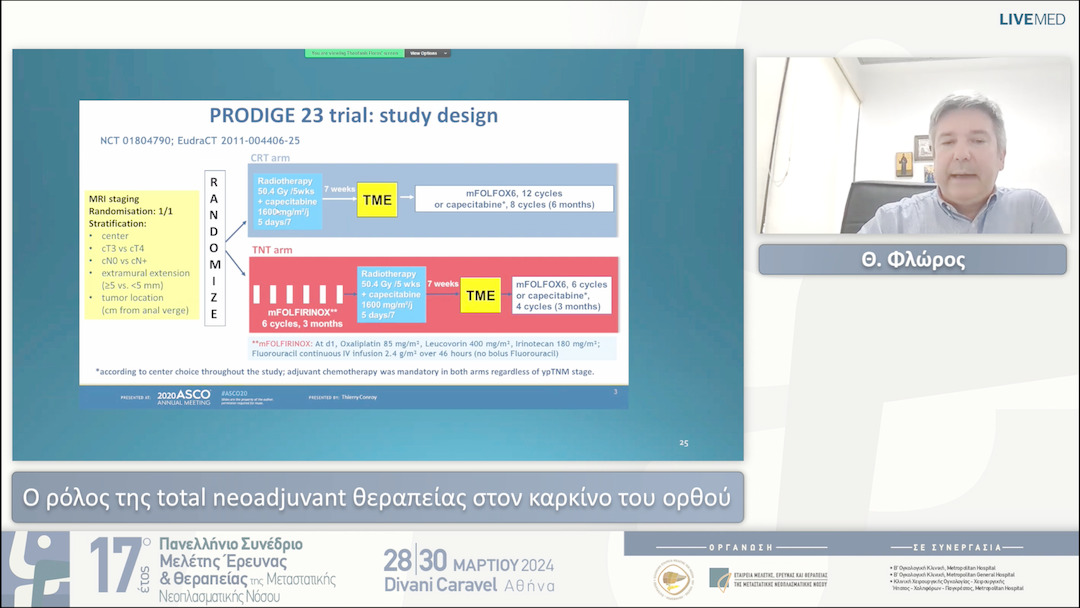Click the 2020 ASCO Annual Meeting logo

184,397
